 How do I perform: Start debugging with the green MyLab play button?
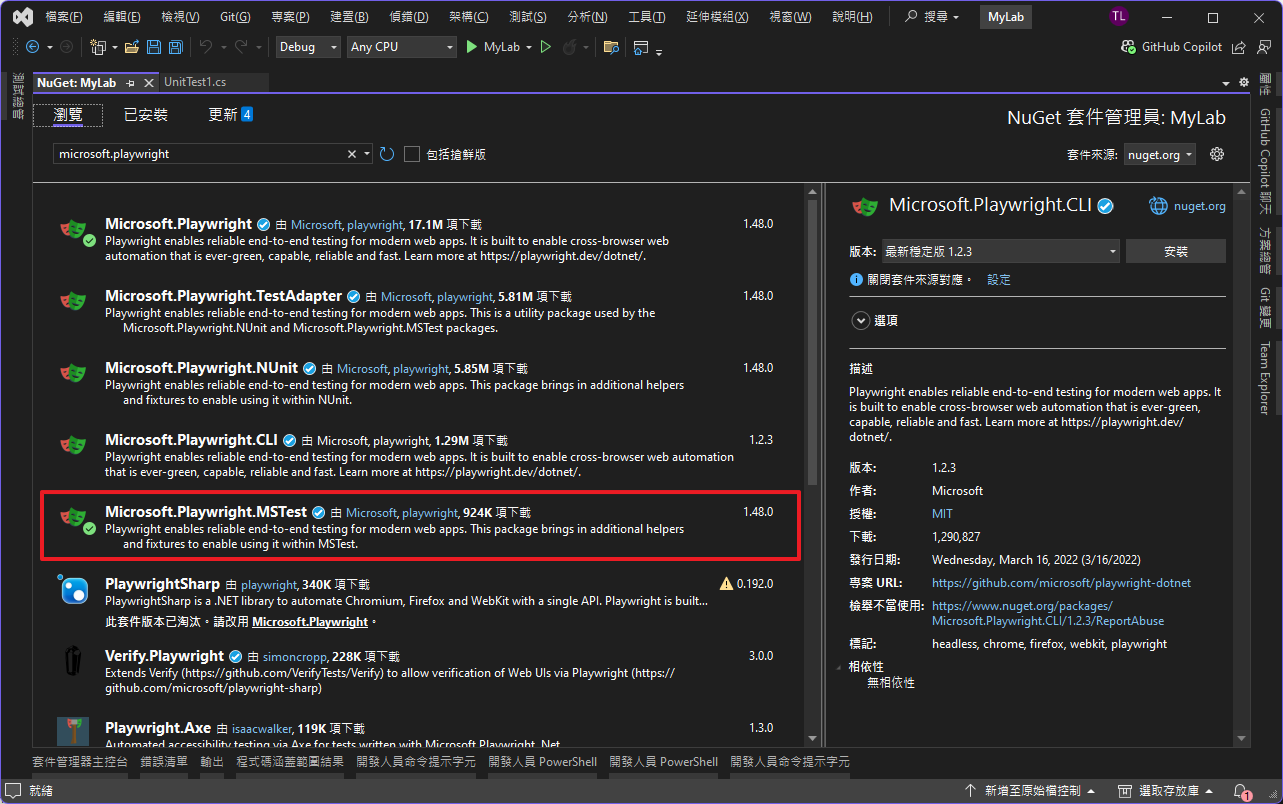point(472,47)
